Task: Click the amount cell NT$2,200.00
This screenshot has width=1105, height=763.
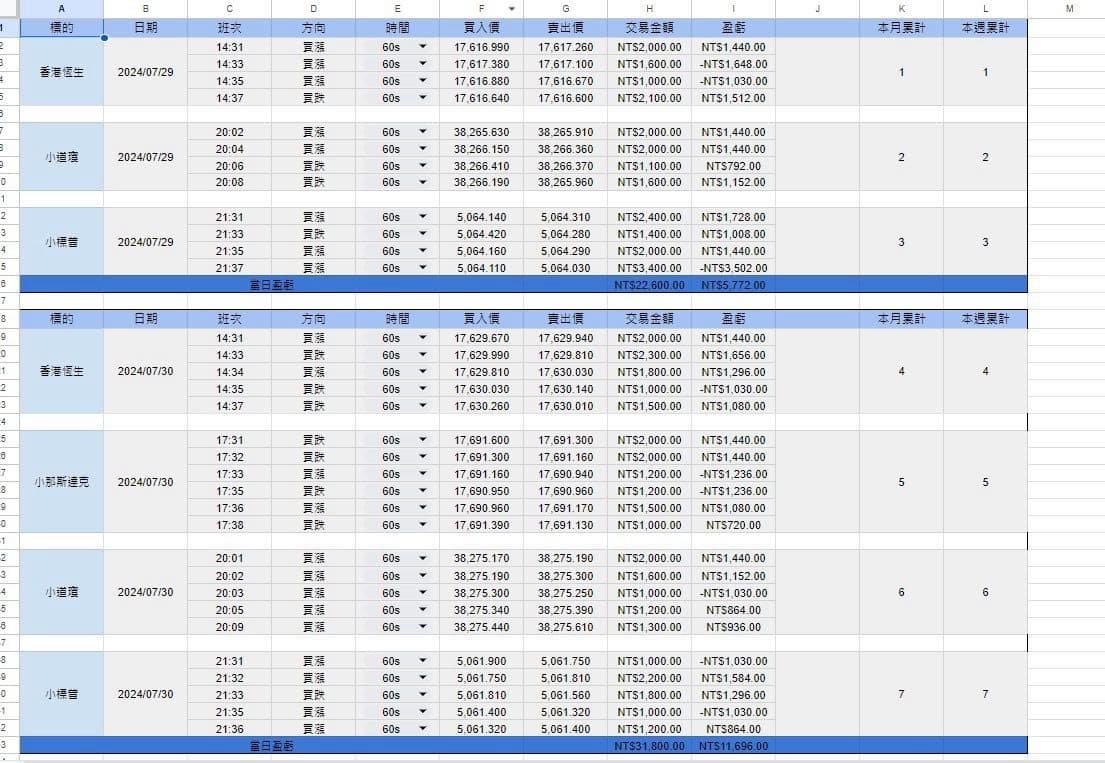Action: click(649, 678)
